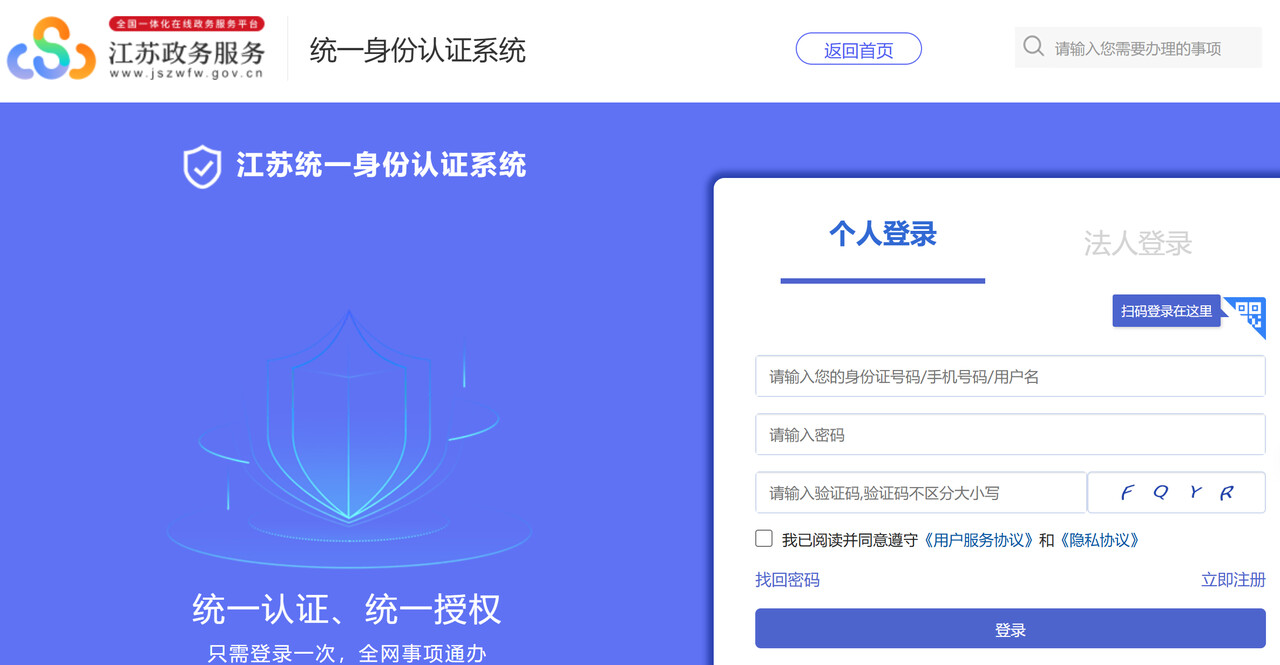Click the 找回密码 link
Image resolution: width=1280 pixels, height=665 pixels.
(x=787, y=580)
